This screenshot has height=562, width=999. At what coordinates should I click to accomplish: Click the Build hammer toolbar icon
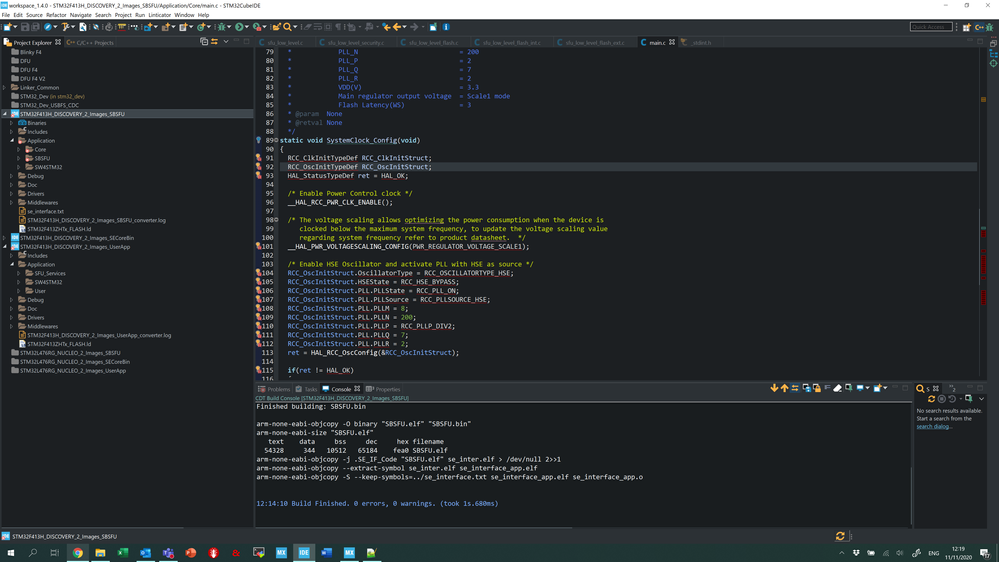(x=66, y=27)
